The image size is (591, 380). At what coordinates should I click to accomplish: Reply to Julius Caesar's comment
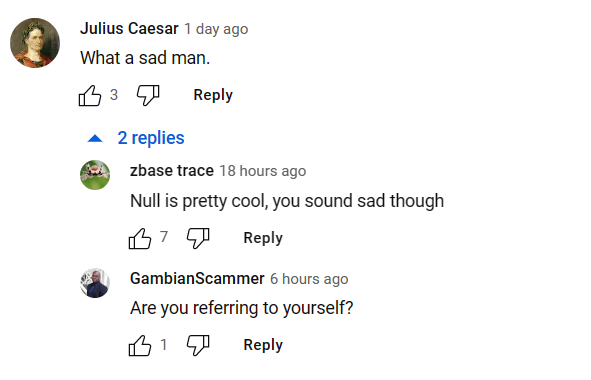click(x=213, y=95)
